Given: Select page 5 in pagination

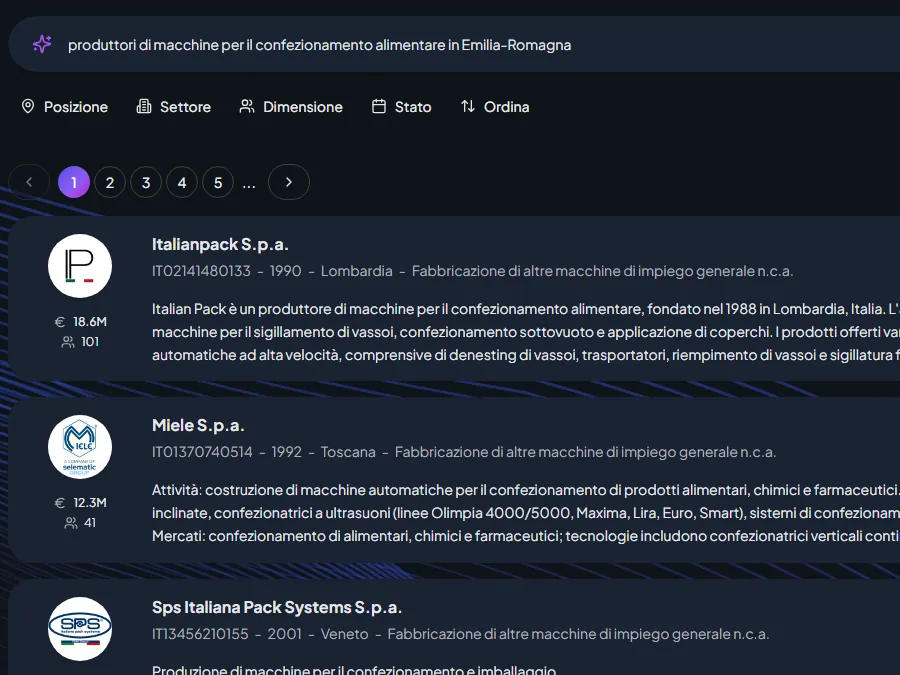Looking at the screenshot, I should tap(218, 182).
